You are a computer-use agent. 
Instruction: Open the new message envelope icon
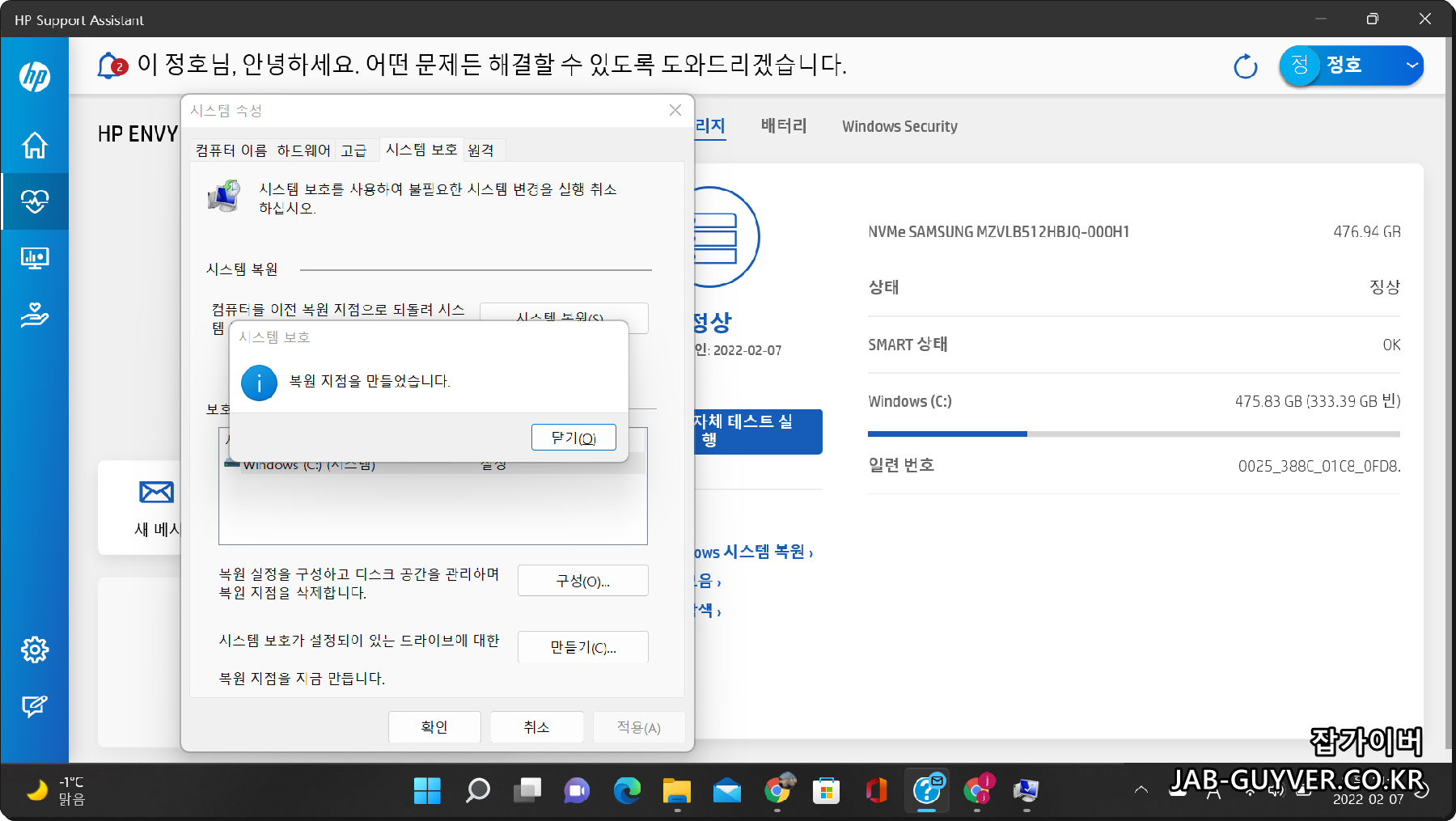click(155, 492)
